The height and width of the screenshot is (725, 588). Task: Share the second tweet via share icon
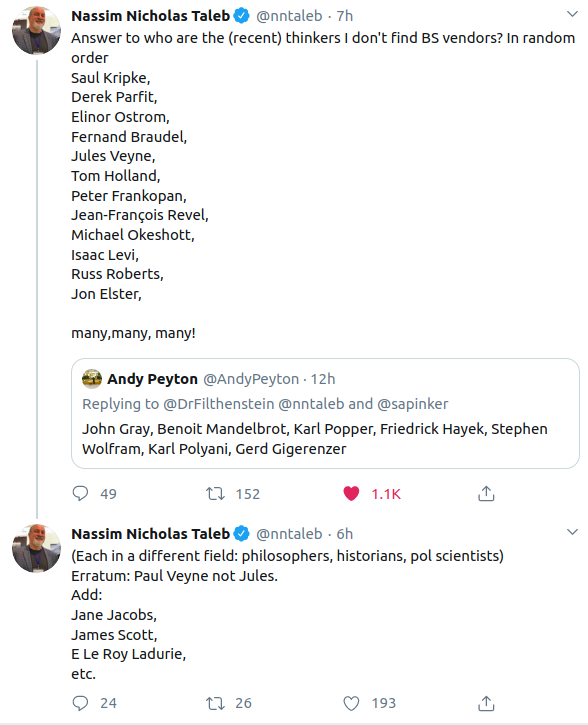coord(486,703)
